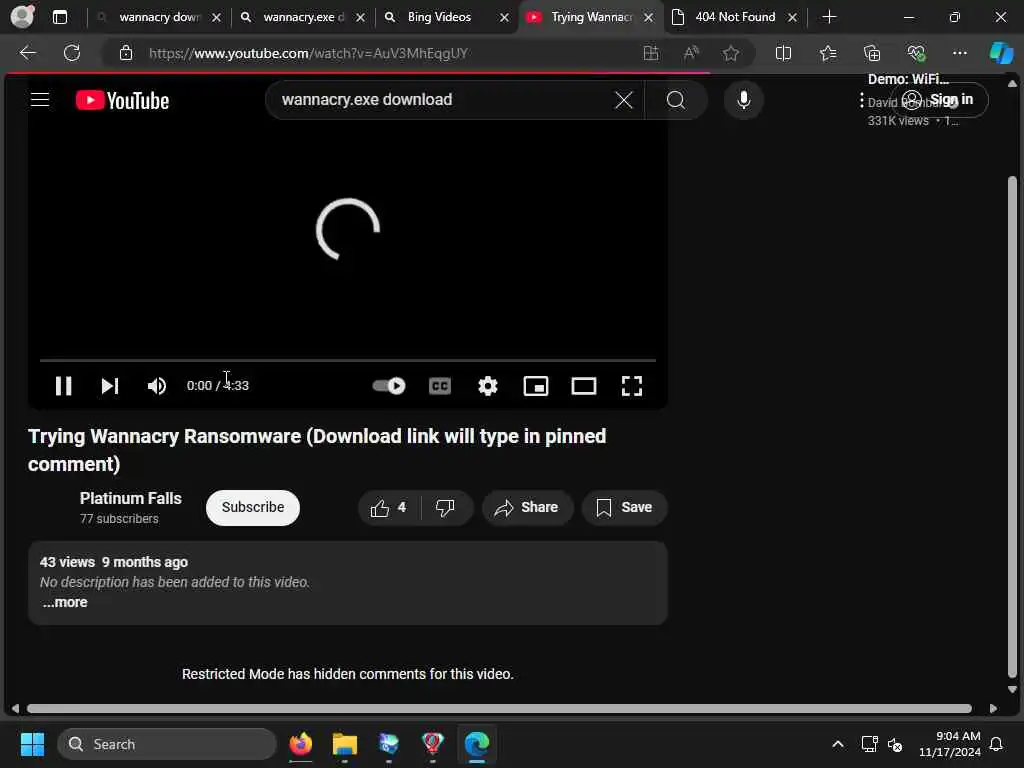Screen dimensions: 1024x768
Task: Switch to theater mode
Action: coord(583,386)
